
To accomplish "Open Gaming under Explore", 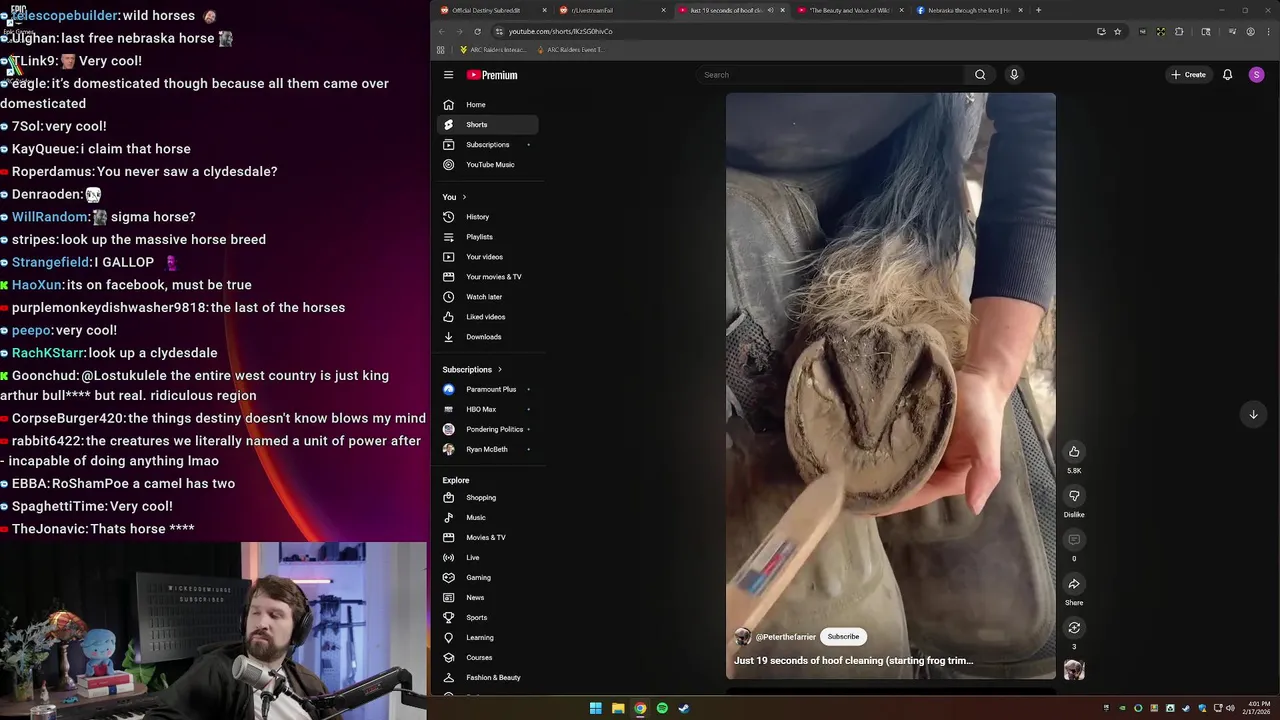I will click(488, 578).
